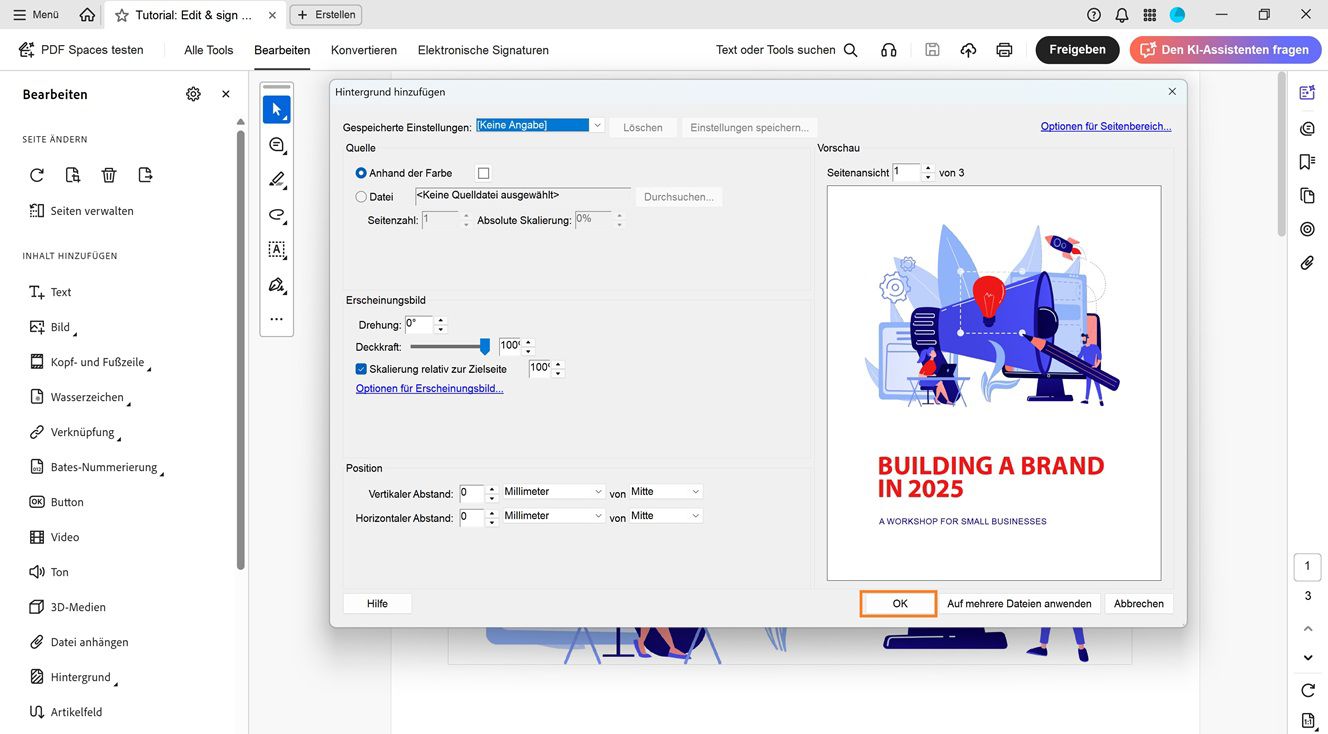The width and height of the screenshot is (1328, 734).
Task: Click the Freigeben share button
Action: coord(1078,50)
